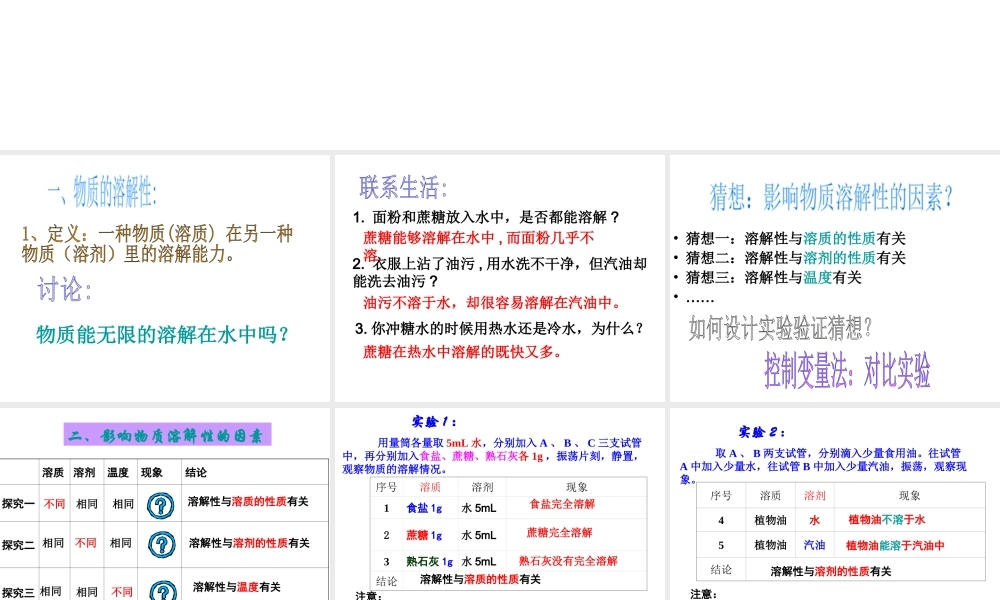
Task: Click the question mark icon in the 探究三 row
Action: pos(163,590)
